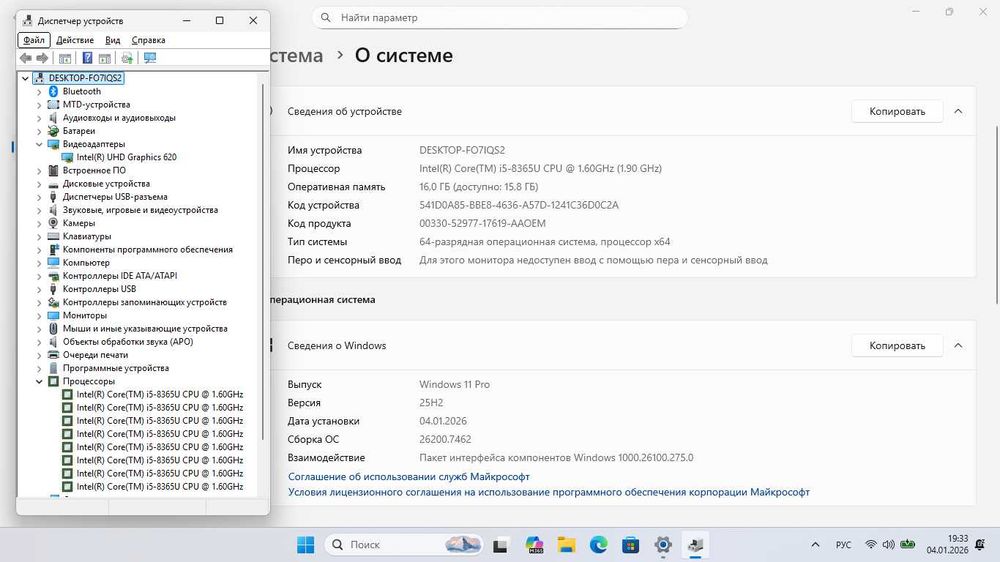
Task: Open the Wi-Fi network tray icon
Action: click(x=871, y=545)
